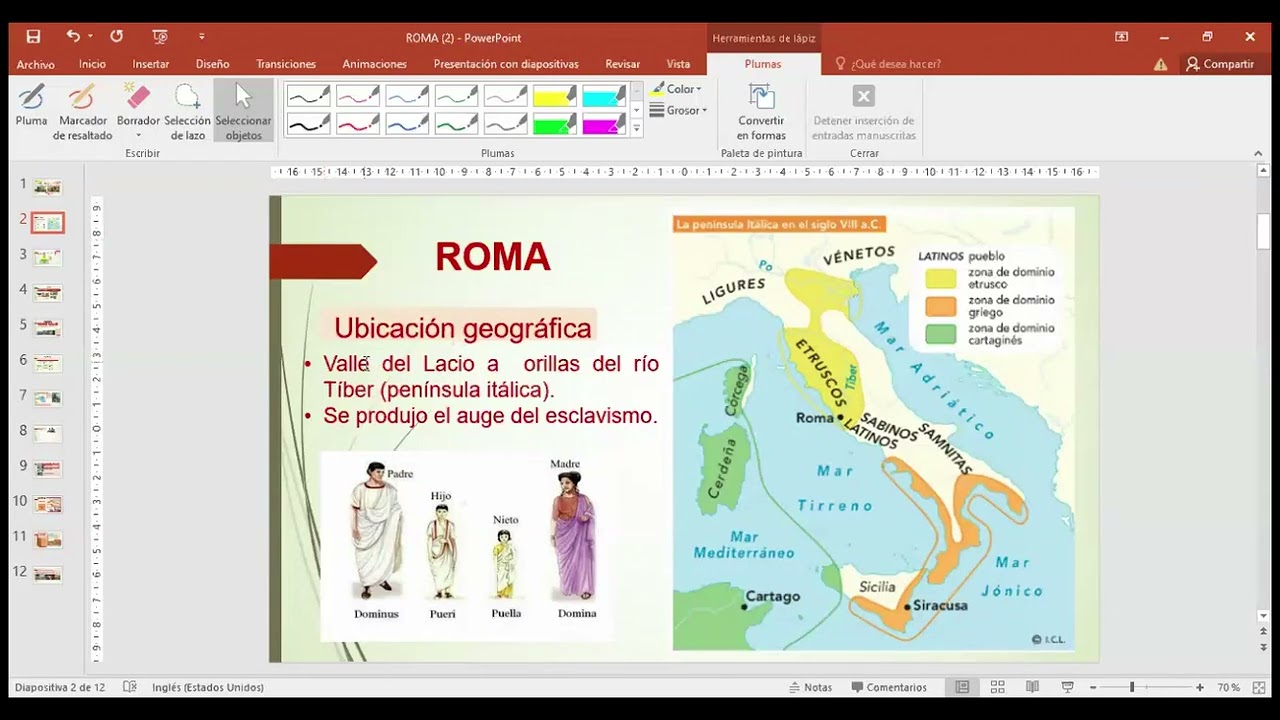The image size is (1280, 720).
Task: Select slide 12 thumbnail
Action: [47, 575]
